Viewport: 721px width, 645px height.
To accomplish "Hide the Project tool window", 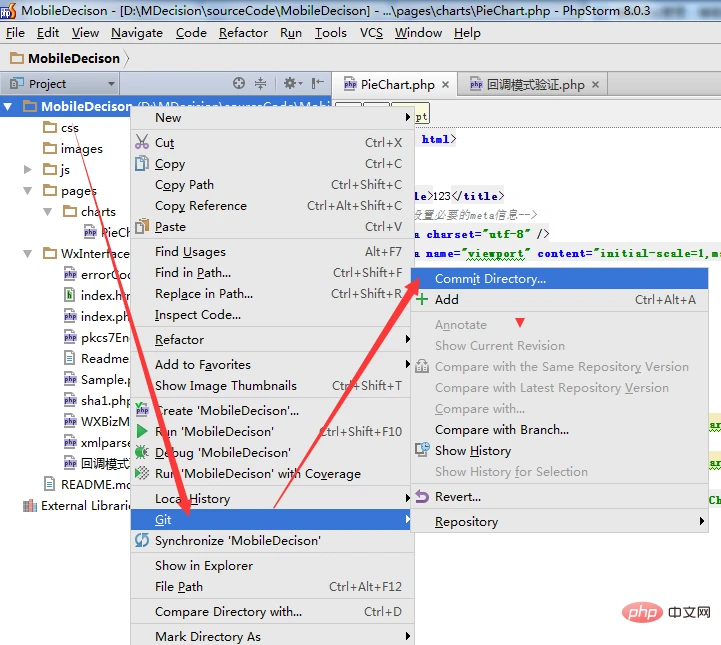I will pyautogui.click(x=318, y=84).
